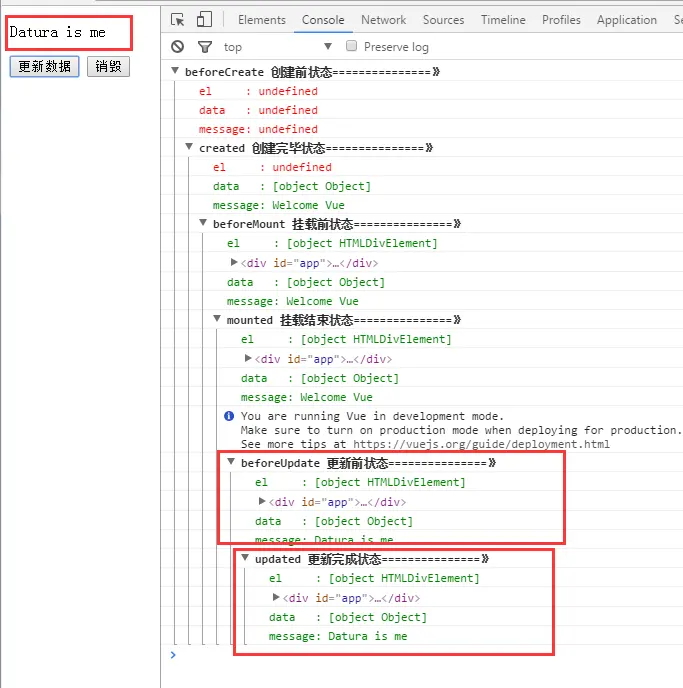Click 'data : [object Object]' under updated
Image resolution: width=683 pixels, height=688 pixels.
click(348, 617)
